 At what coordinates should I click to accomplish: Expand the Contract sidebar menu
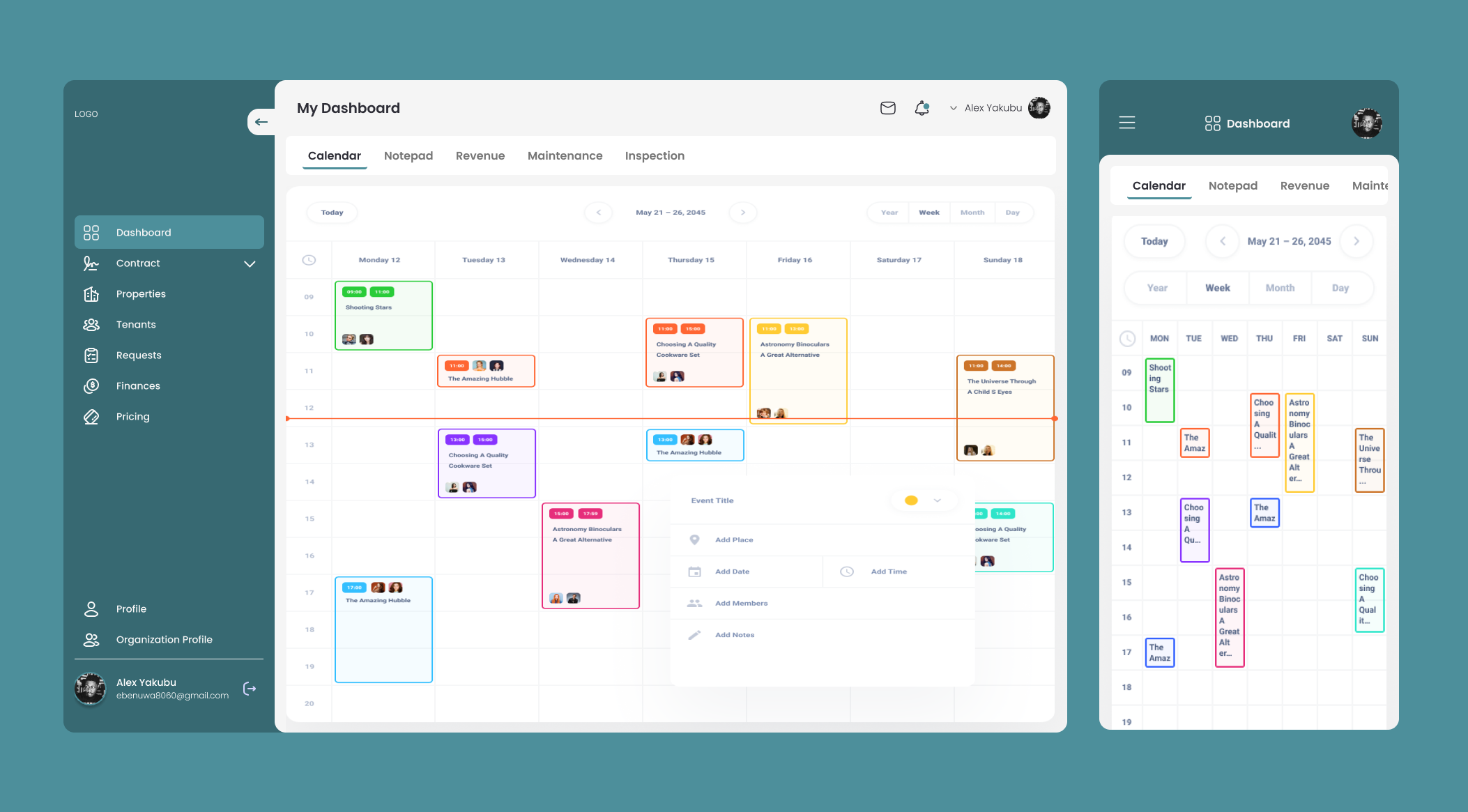coord(249,263)
